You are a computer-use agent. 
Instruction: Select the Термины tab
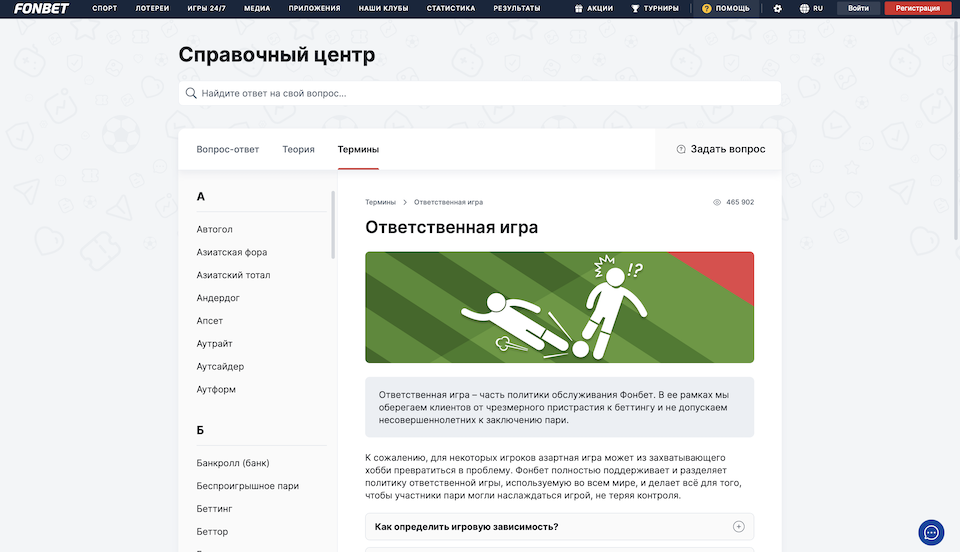(358, 149)
